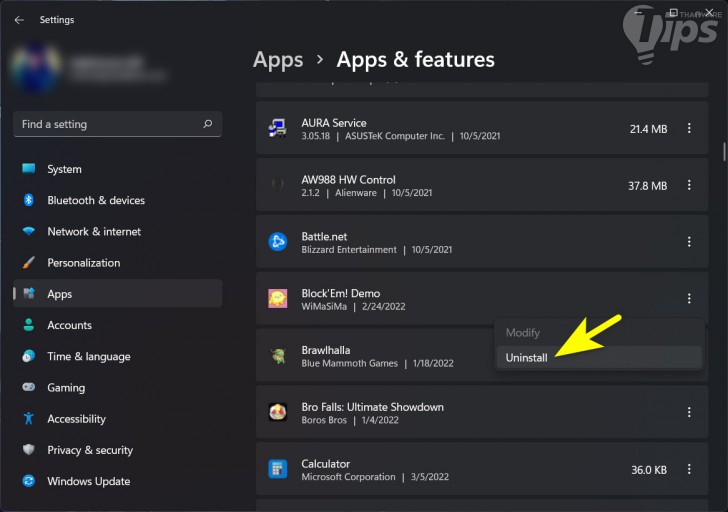Open more options for AURA Service
This screenshot has width=728, height=512.
[689, 128]
